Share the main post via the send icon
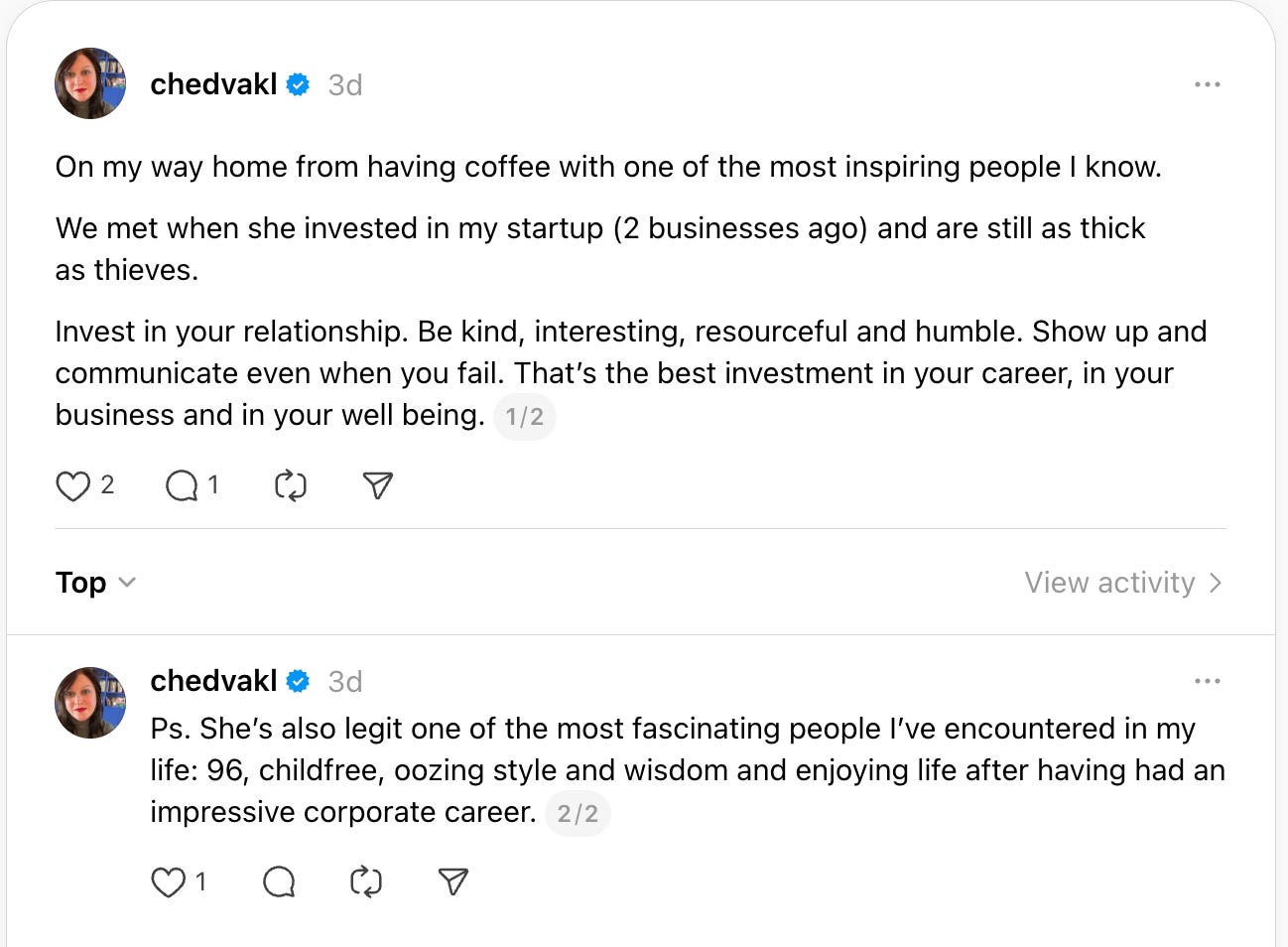The image size is (1288, 947). pos(377,485)
